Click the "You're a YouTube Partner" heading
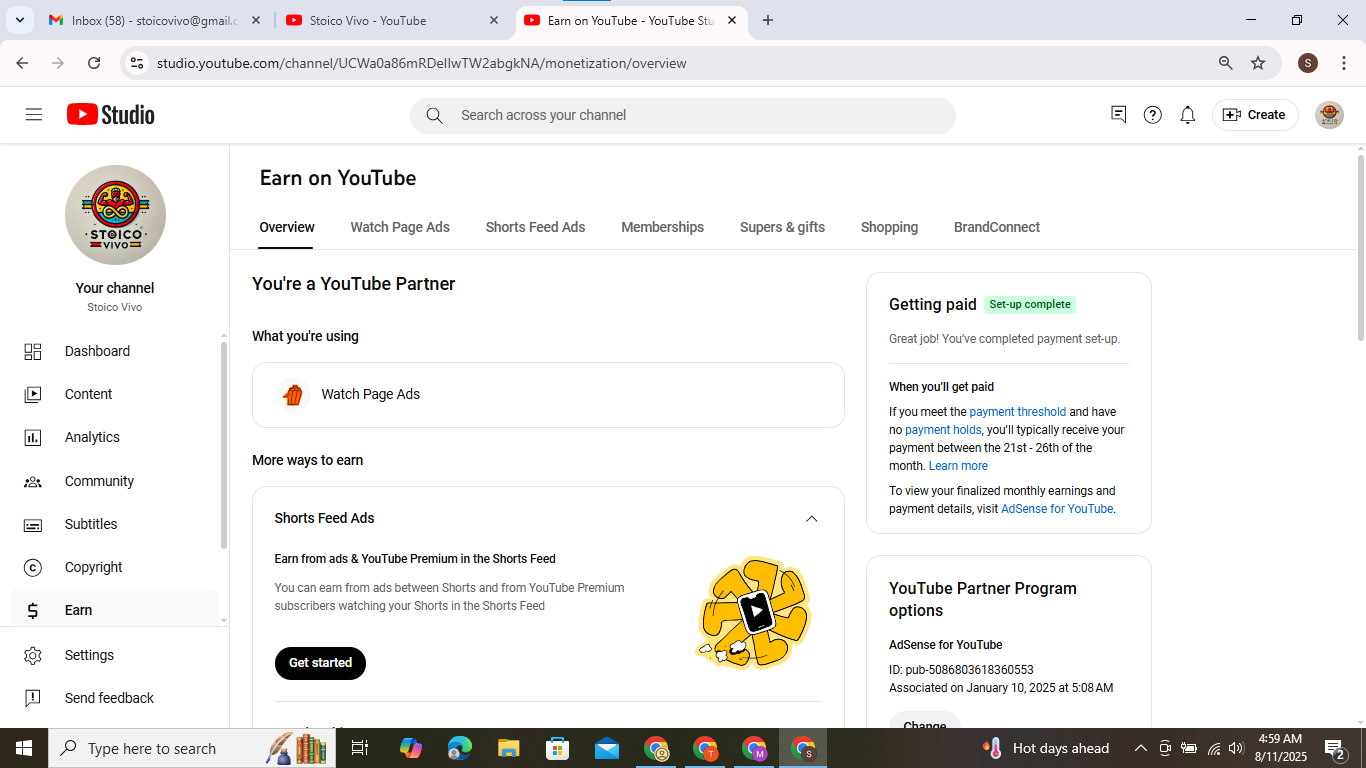 tap(354, 284)
